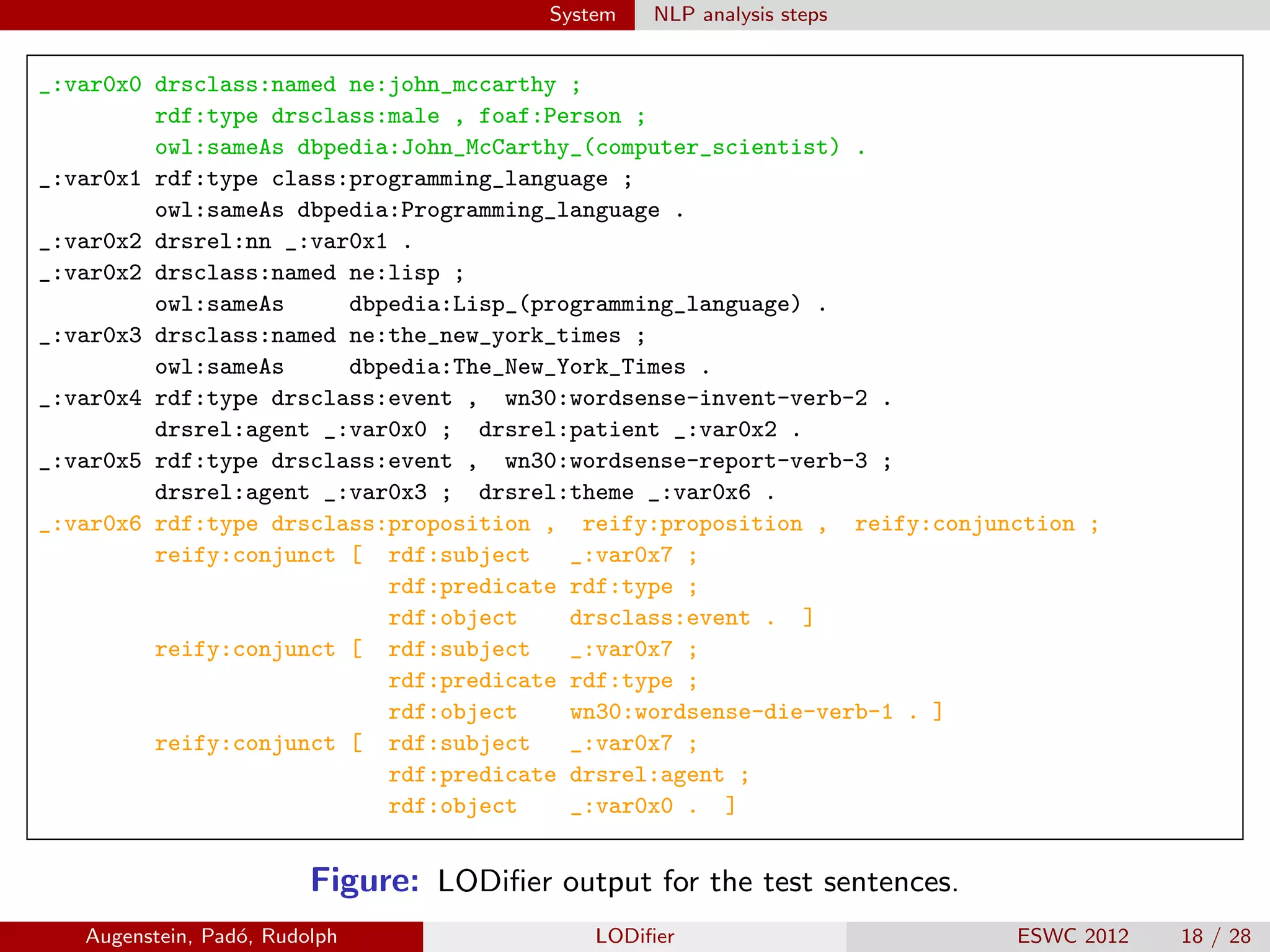Click dbpedia:Programming_language text

478,211
